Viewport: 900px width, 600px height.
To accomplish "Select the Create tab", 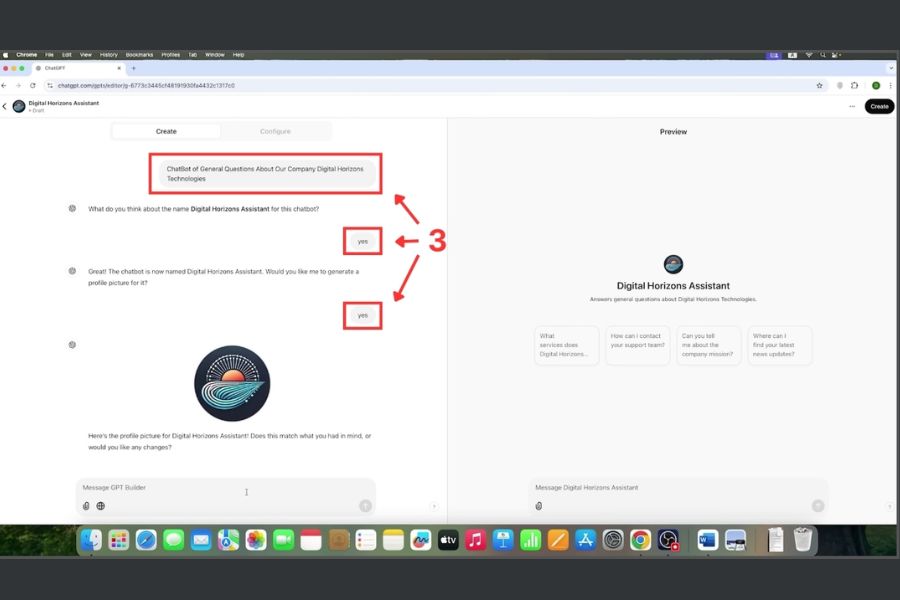I will 166,131.
